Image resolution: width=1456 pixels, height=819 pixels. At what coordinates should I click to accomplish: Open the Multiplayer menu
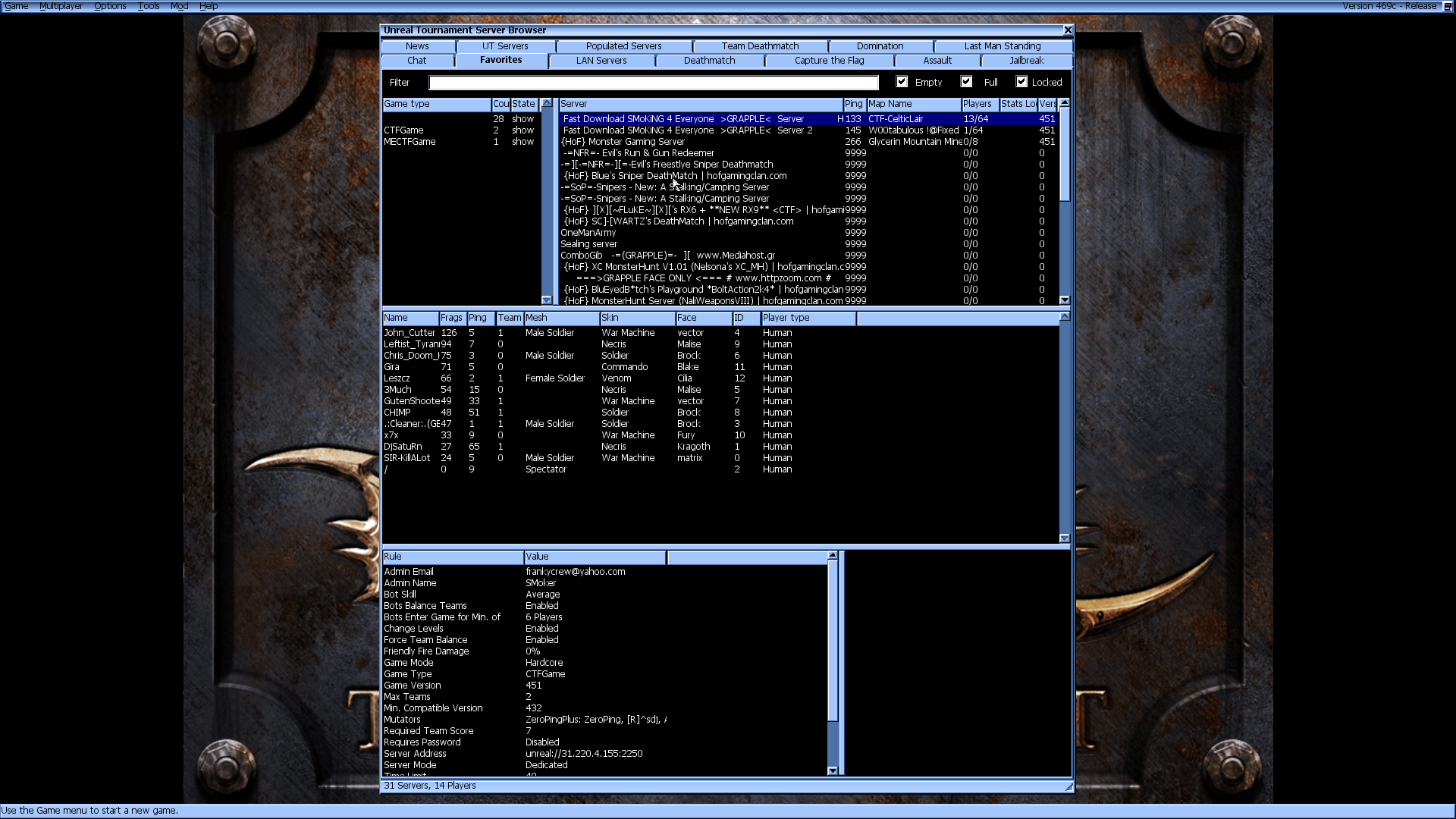(x=61, y=6)
